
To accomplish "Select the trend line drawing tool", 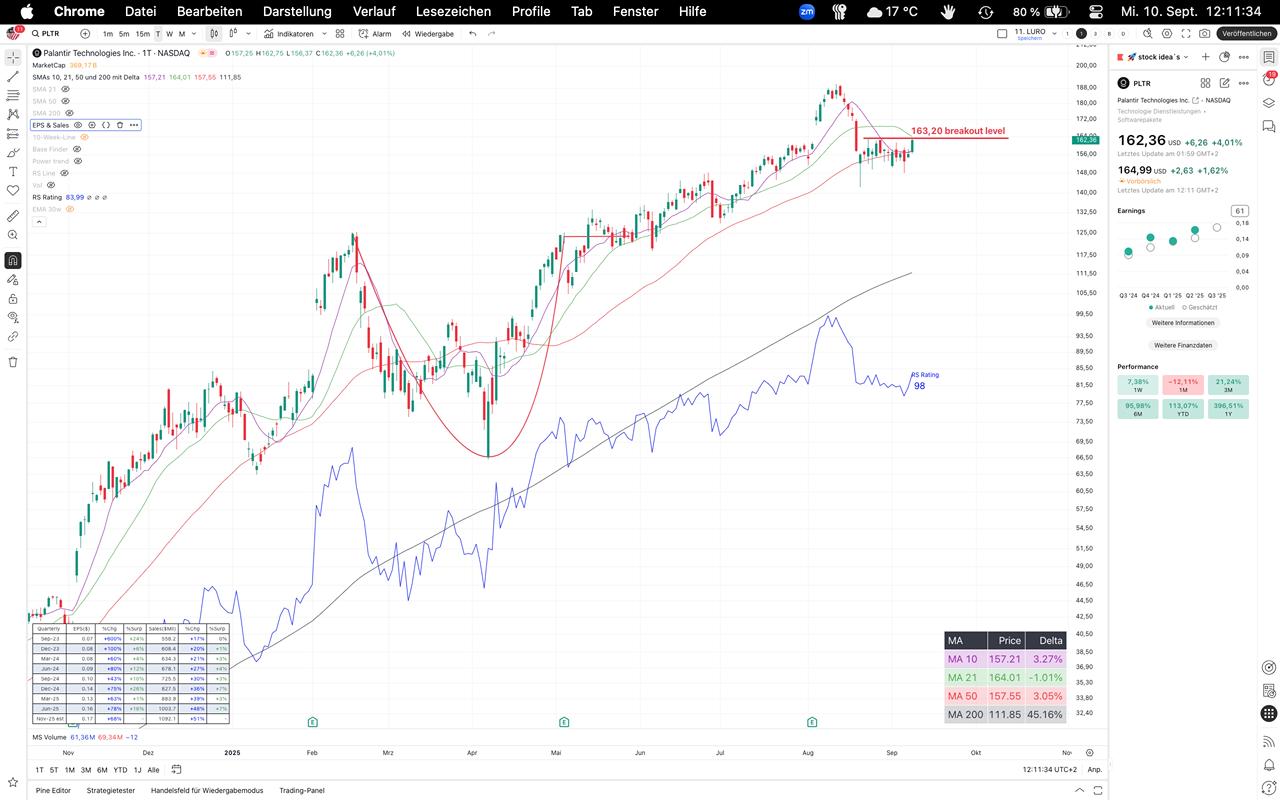I will 13,76.
